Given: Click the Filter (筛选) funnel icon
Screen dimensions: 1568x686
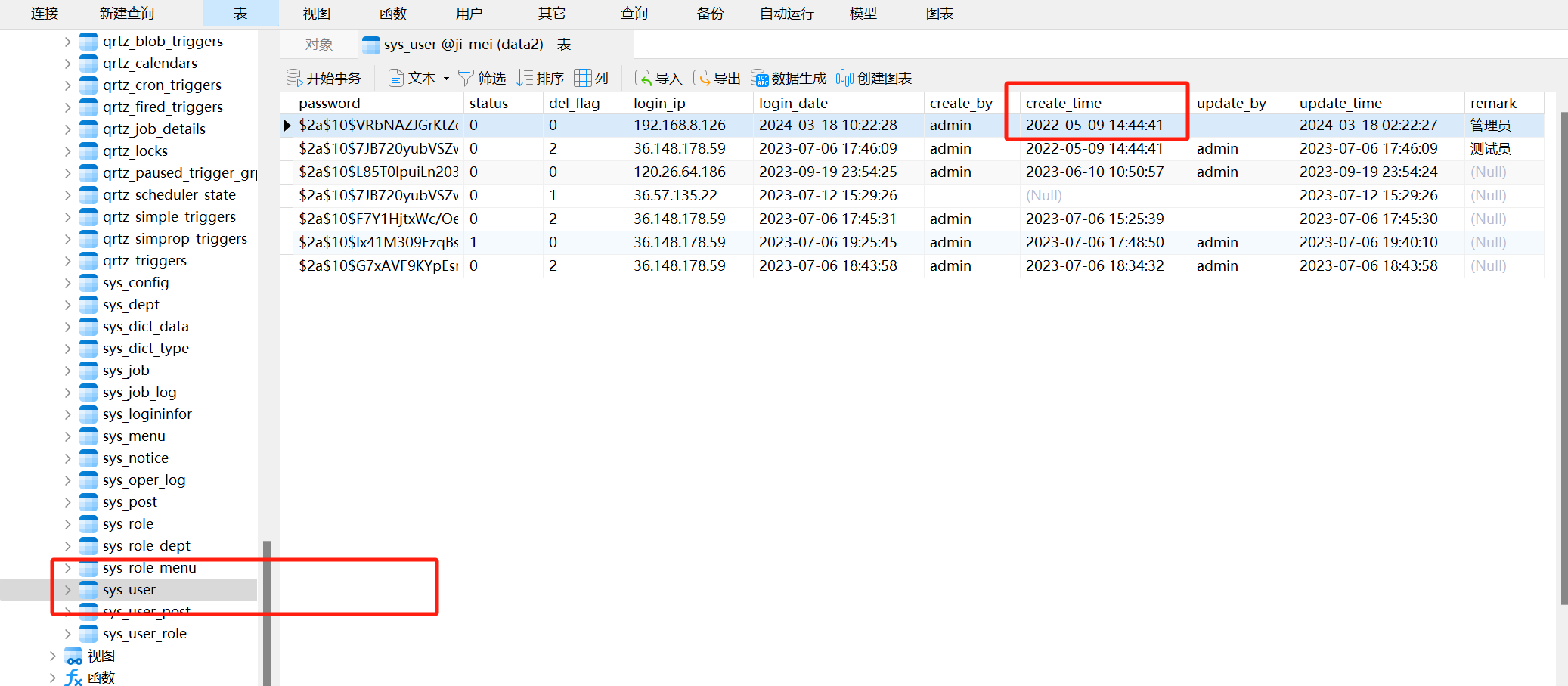Looking at the screenshot, I should click(x=466, y=78).
